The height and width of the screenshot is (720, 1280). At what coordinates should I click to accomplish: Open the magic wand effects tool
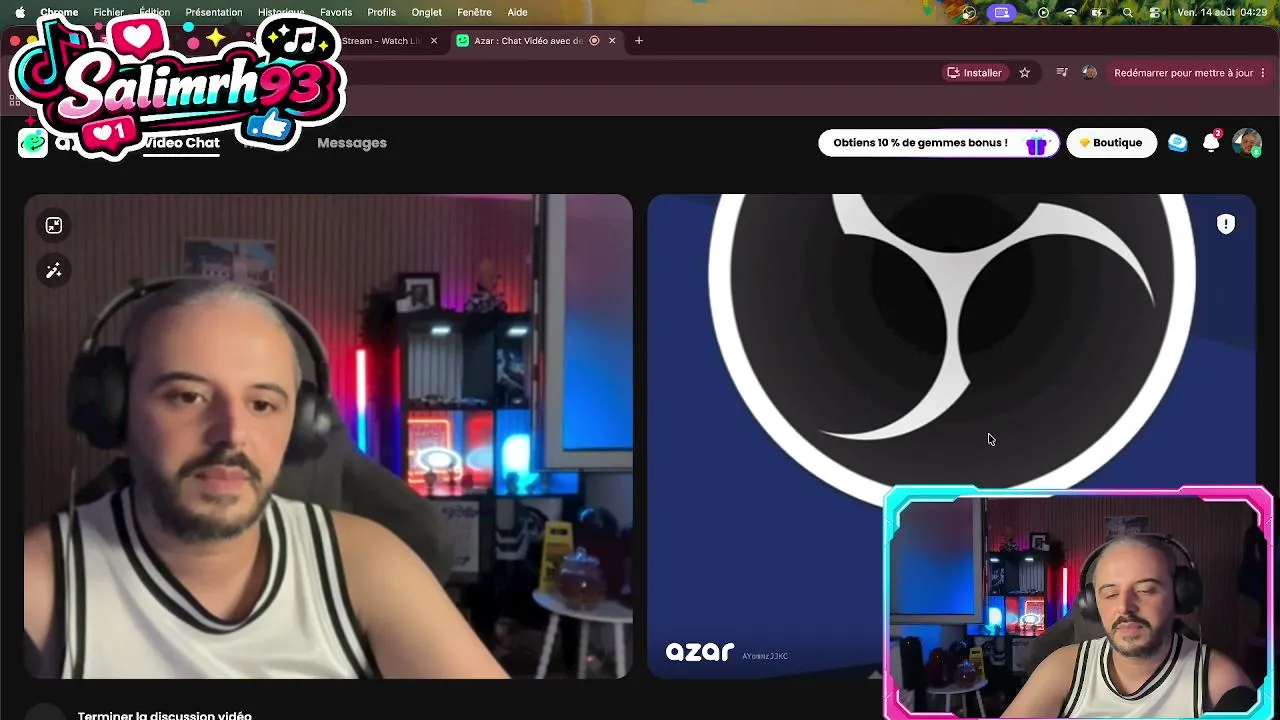click(x=54, y=271)
